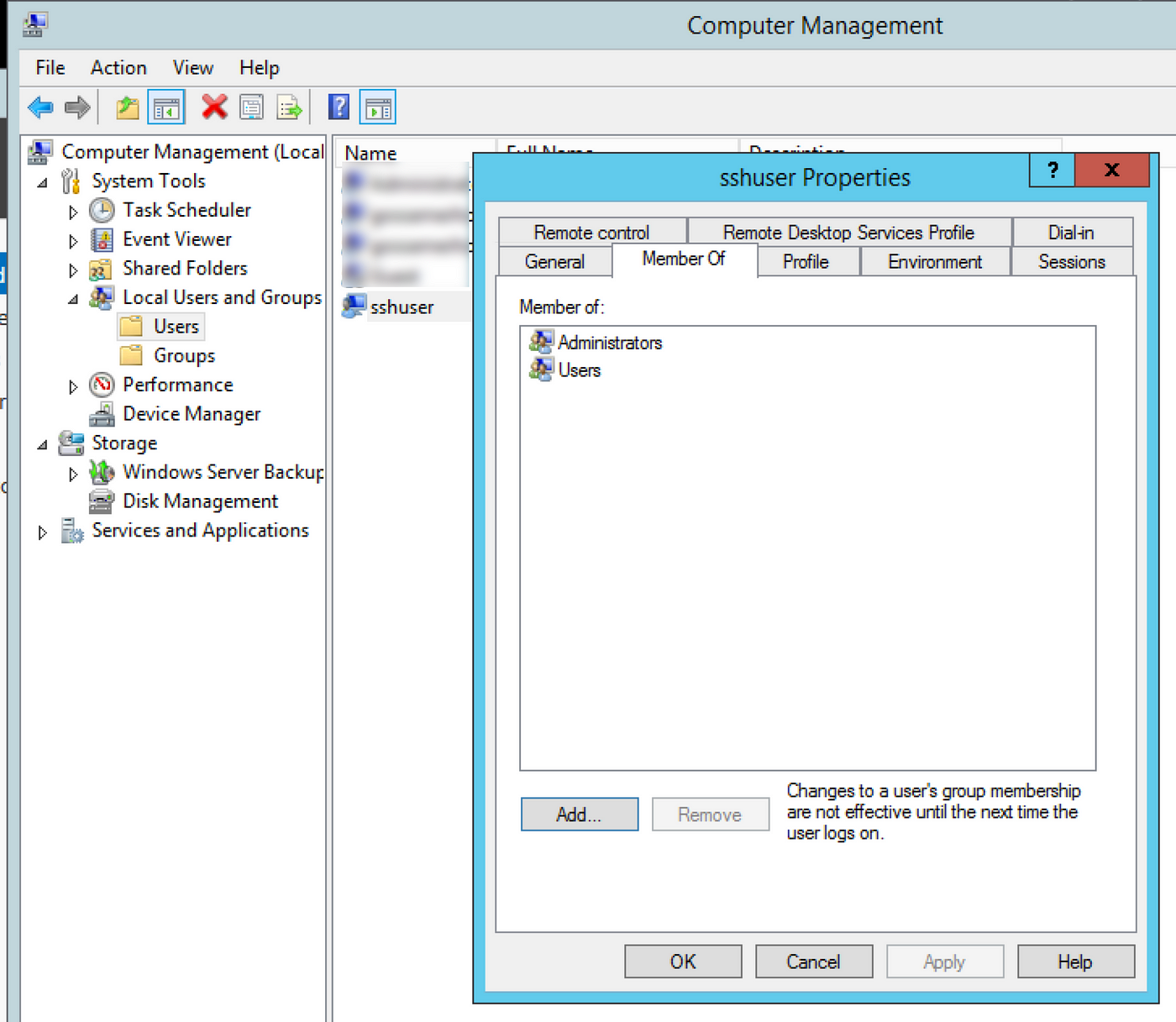Switch to the Environment tab
Viewport: 1176px width, 1022px height.
click(935, 261)
